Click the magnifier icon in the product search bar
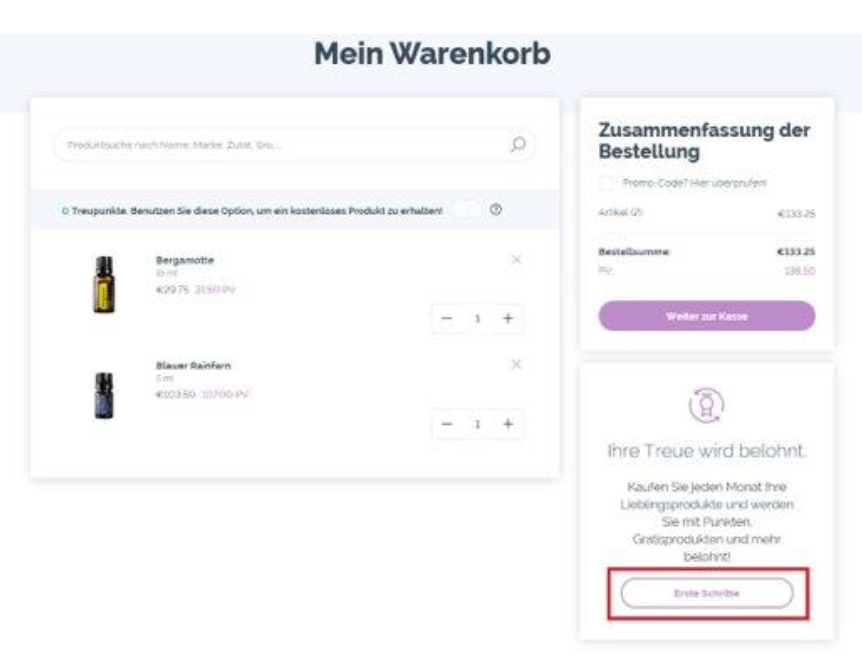The height and width of the screenshot is (670, 862). point(518,144)
